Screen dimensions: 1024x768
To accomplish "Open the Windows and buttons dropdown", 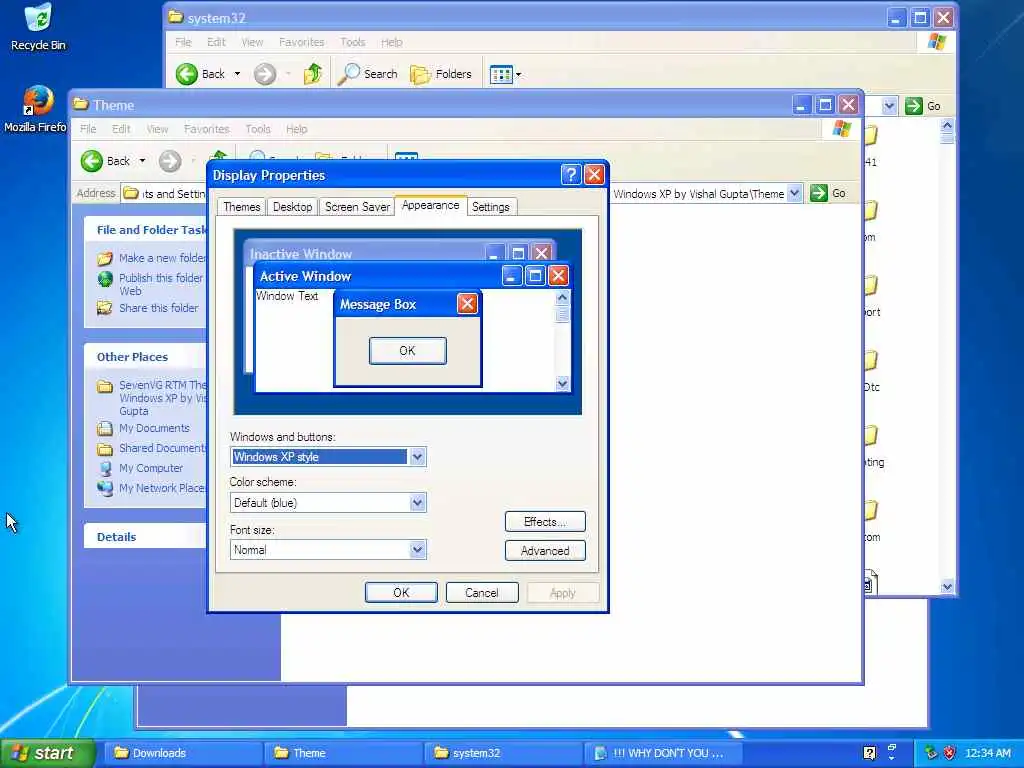I will point(418,456).
